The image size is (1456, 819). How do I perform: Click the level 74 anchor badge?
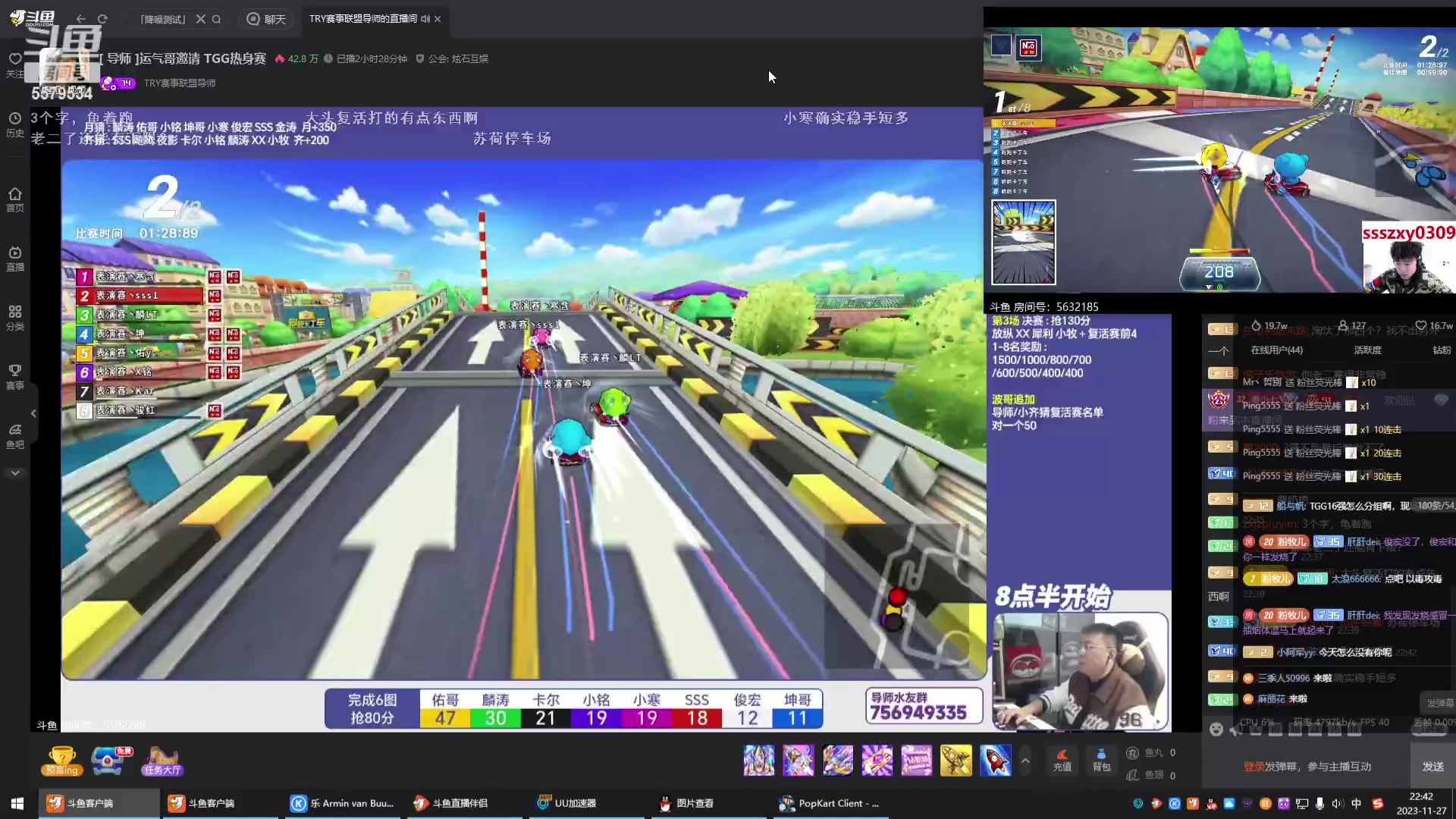click(x=118, y=83)
